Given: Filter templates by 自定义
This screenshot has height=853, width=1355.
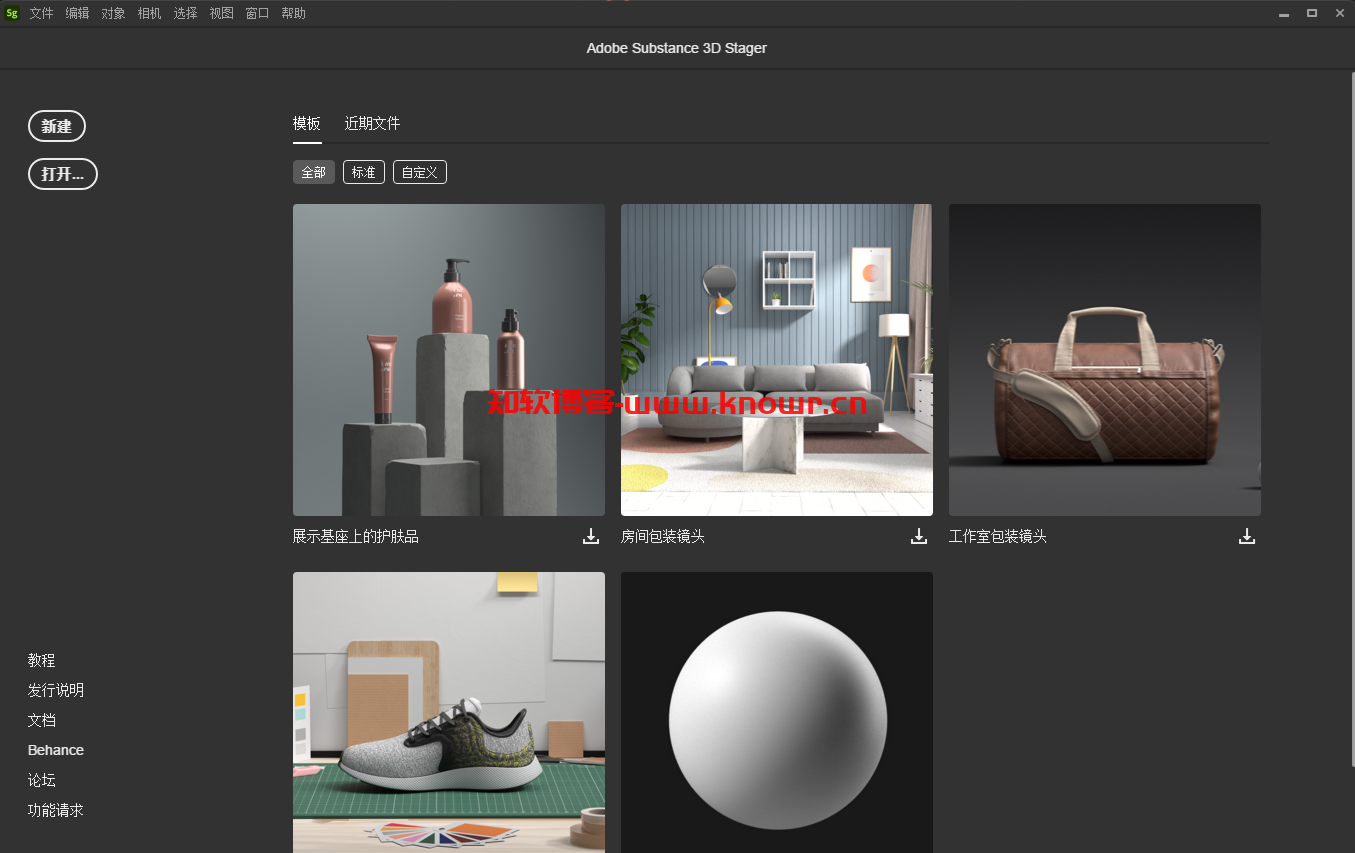Looking at the screenshot, I should tap(420, 172).
